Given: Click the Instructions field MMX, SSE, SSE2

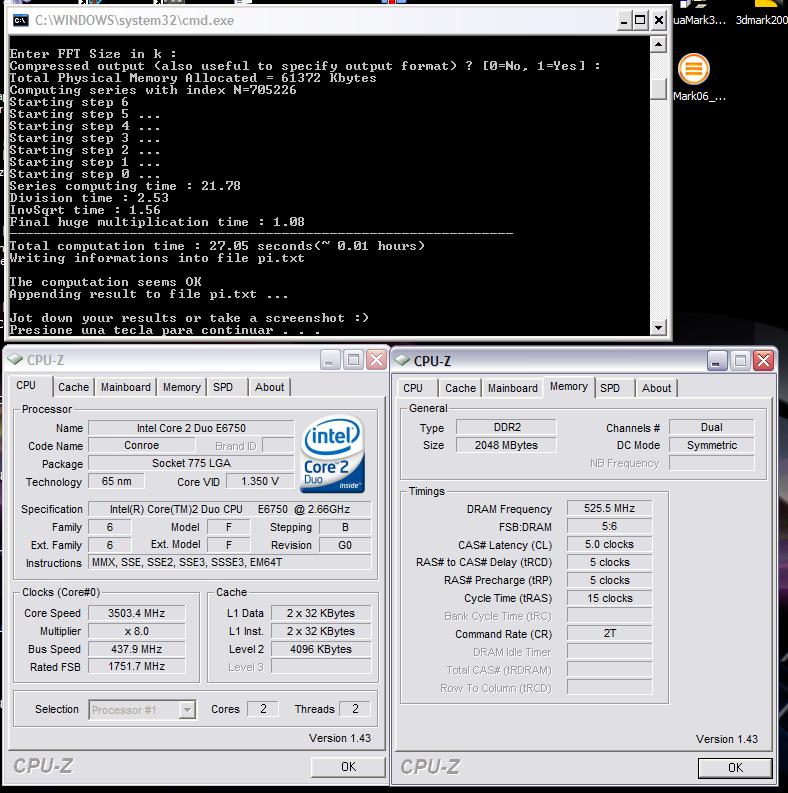Looking at the screenshot, I should tap(230, 562).
